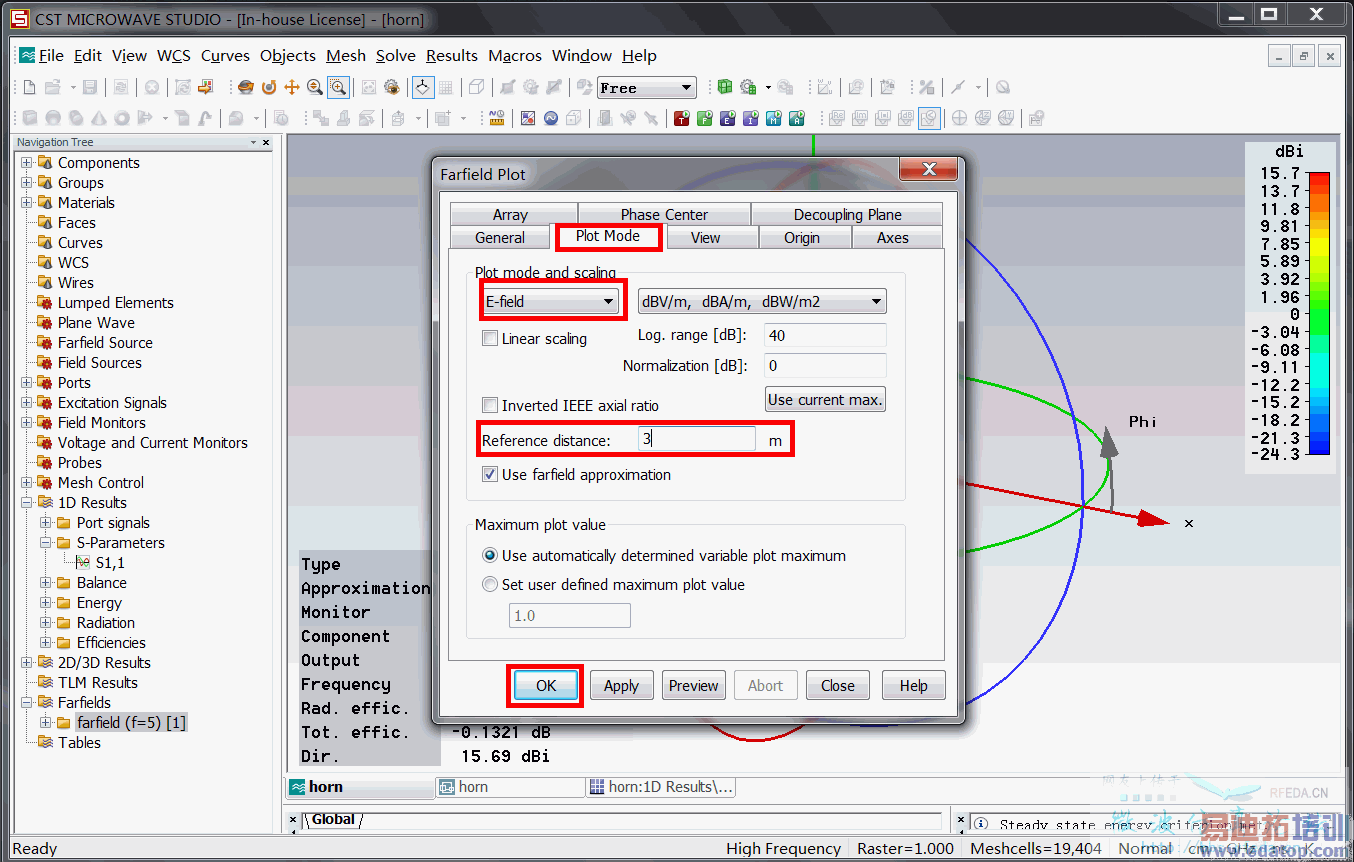The image size is (1354, 862).
Task: Click the green cube mesh view icon
Action: pos(725,87)
